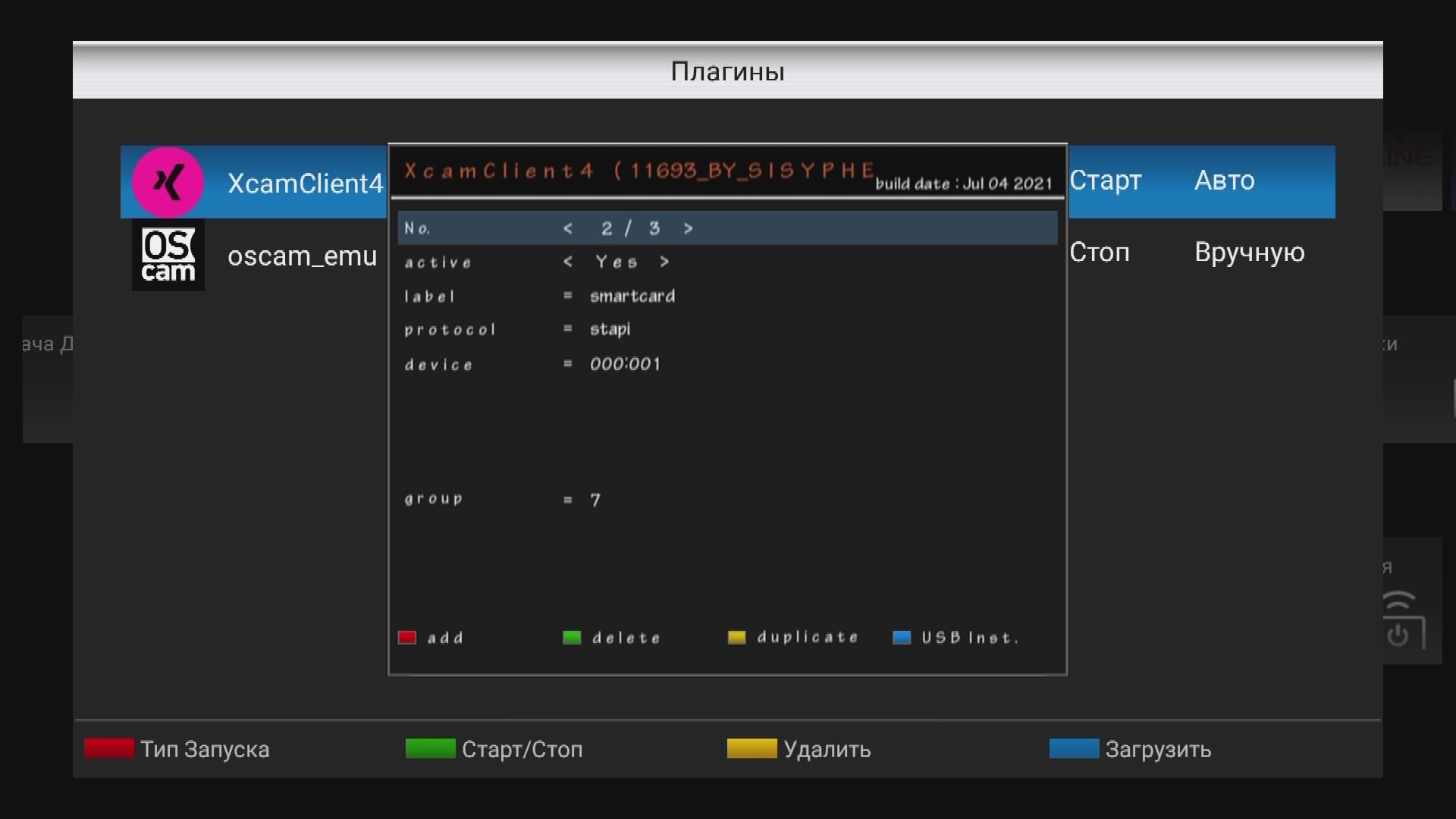
Task: Click the green delete button square
Action: click(572, 638)
